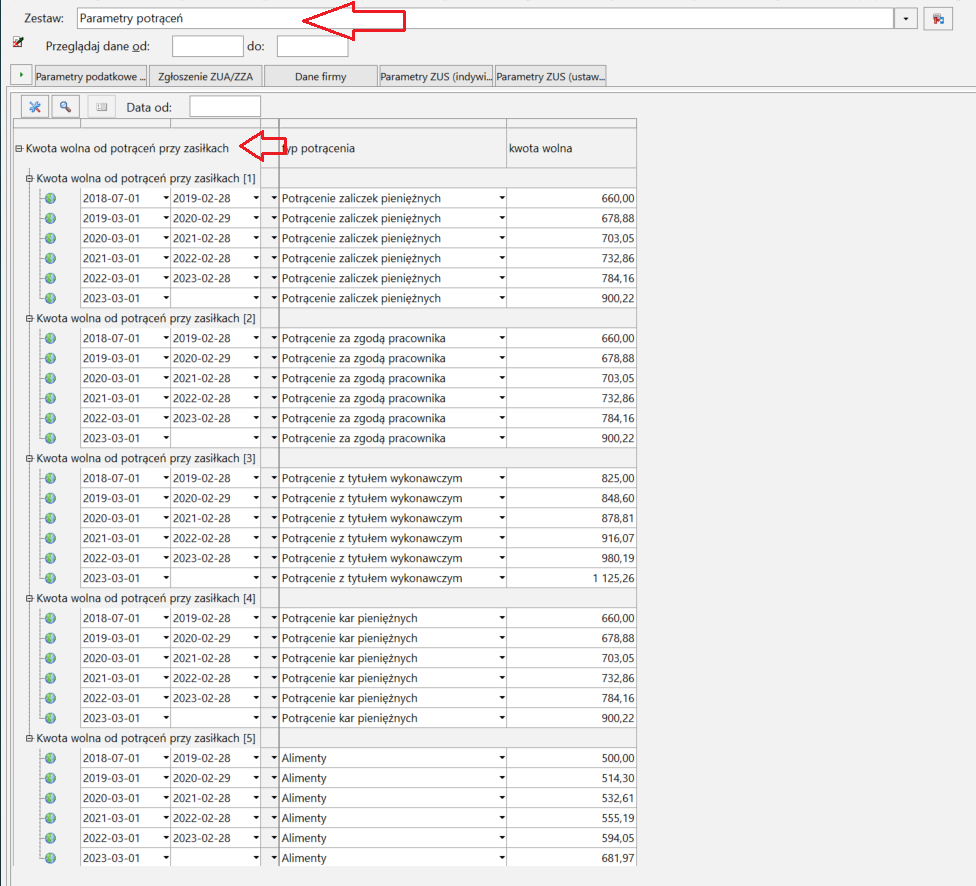This screenshot has height=886, width=976.
Task: Click the Przeglądaj dane od date field
Action: (x=207, y=46)
